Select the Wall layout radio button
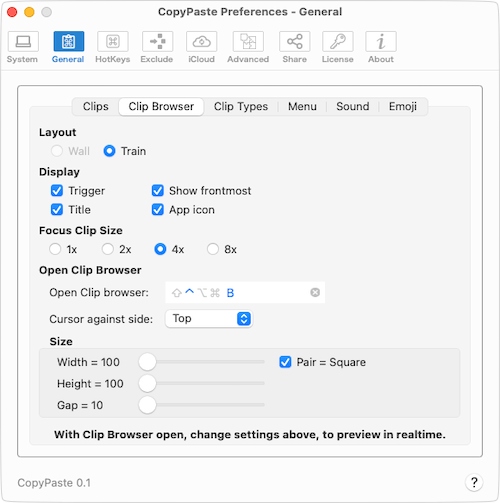 pyautogui.click(x=57, y=151)
